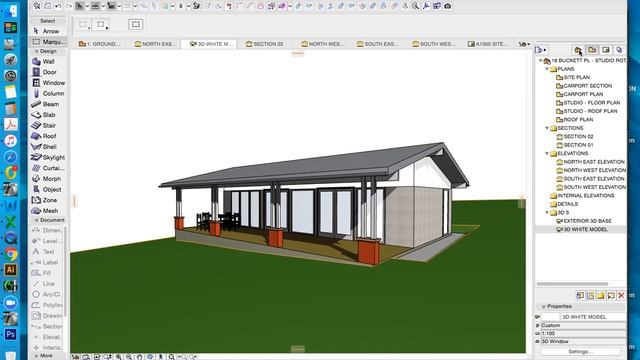Viewport: 640px width, 360px height.
Task: Switch to the A1000 SITE tab
Action: [x=488, y=44]
